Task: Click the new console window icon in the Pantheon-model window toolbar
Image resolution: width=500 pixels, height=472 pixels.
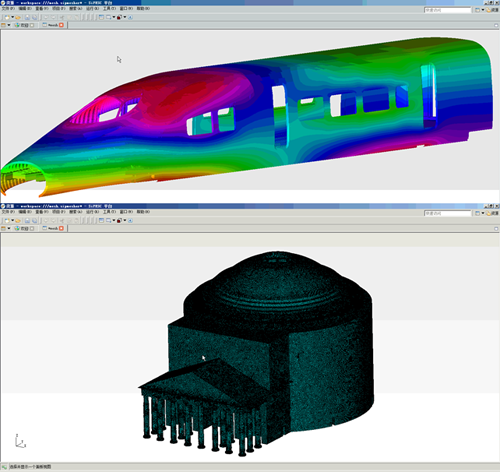Action: (x=108, y=220)
